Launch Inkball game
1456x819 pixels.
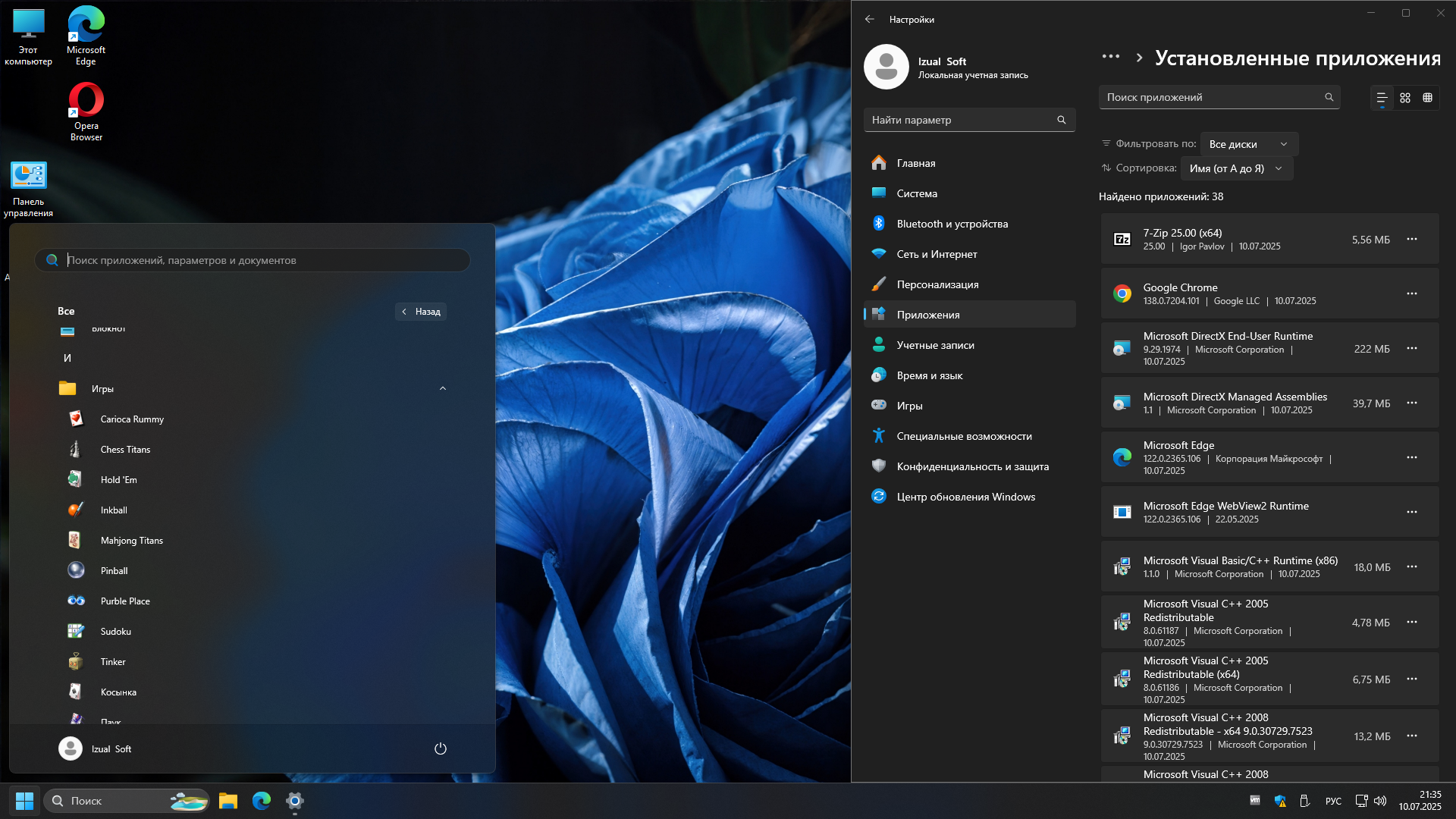click(x=253, y=510)
